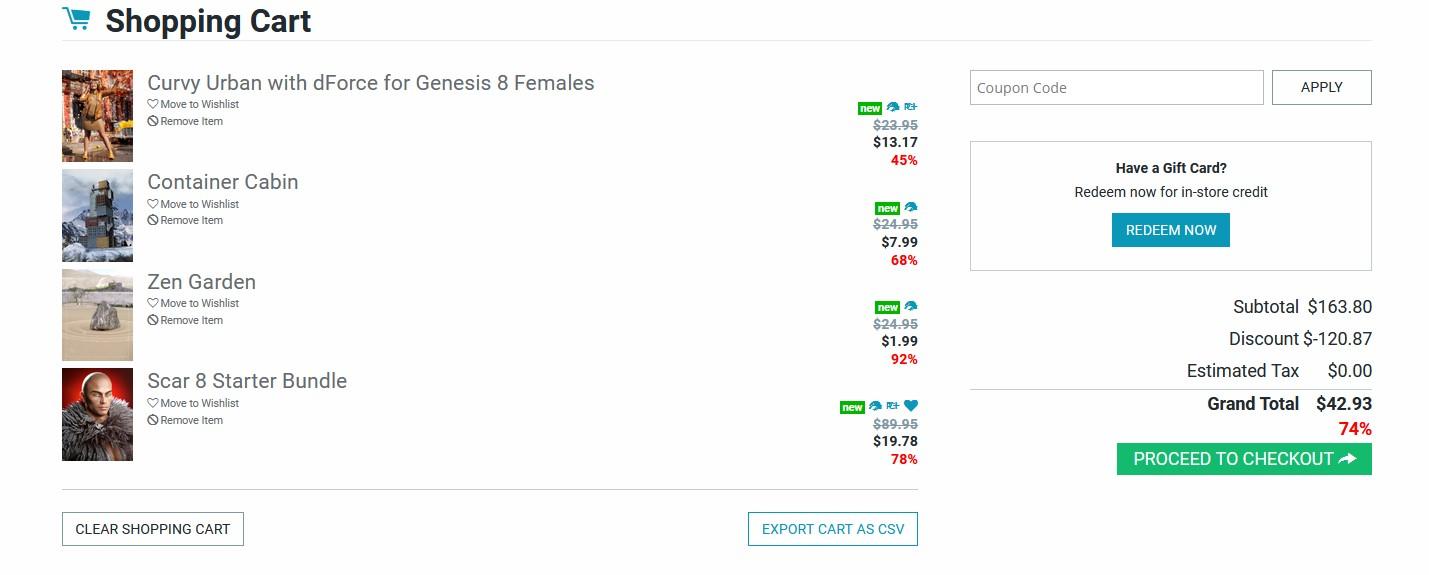Click the shopping cart icon beside the heading
The height and width of the screenshot is (575, 1429).
76,19
